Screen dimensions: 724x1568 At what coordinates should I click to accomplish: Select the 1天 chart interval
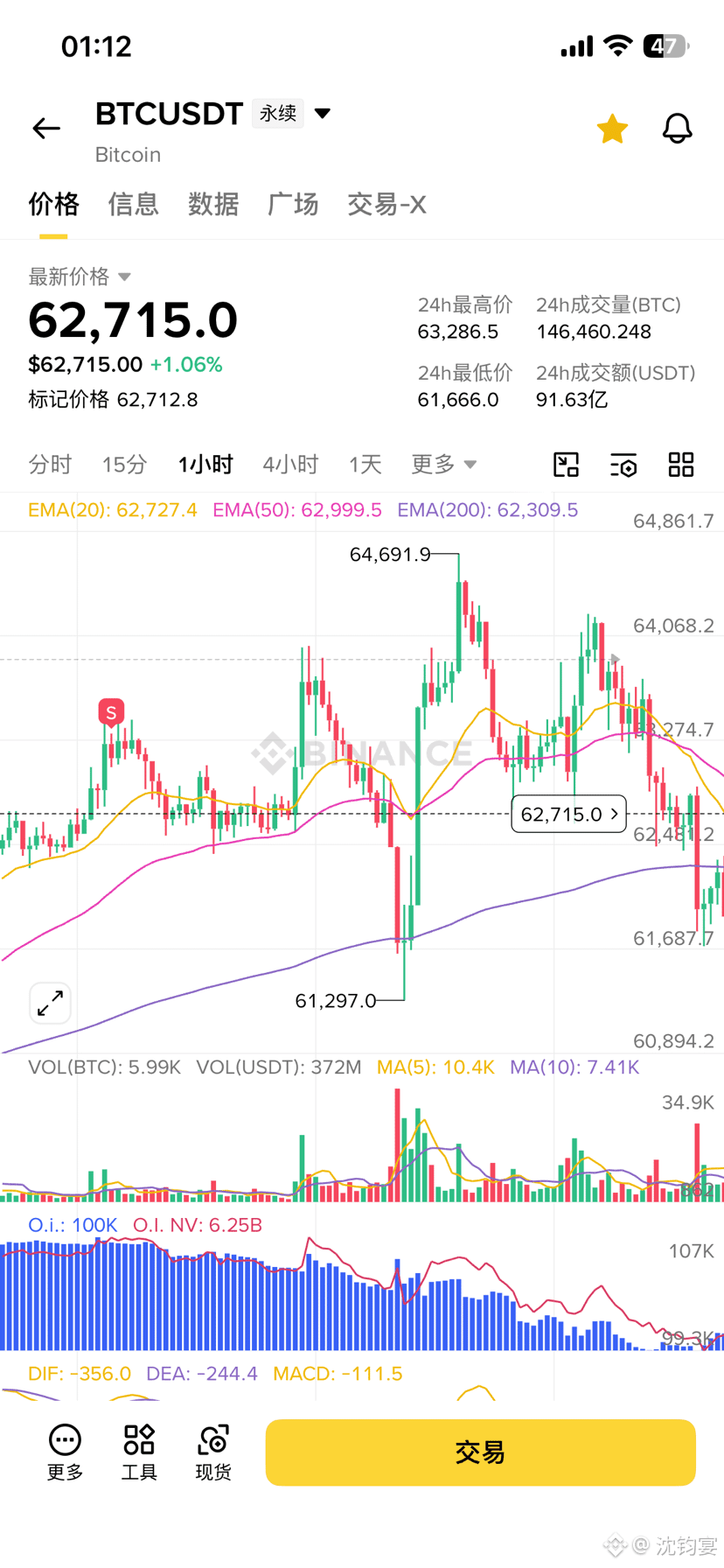(365, 465)
